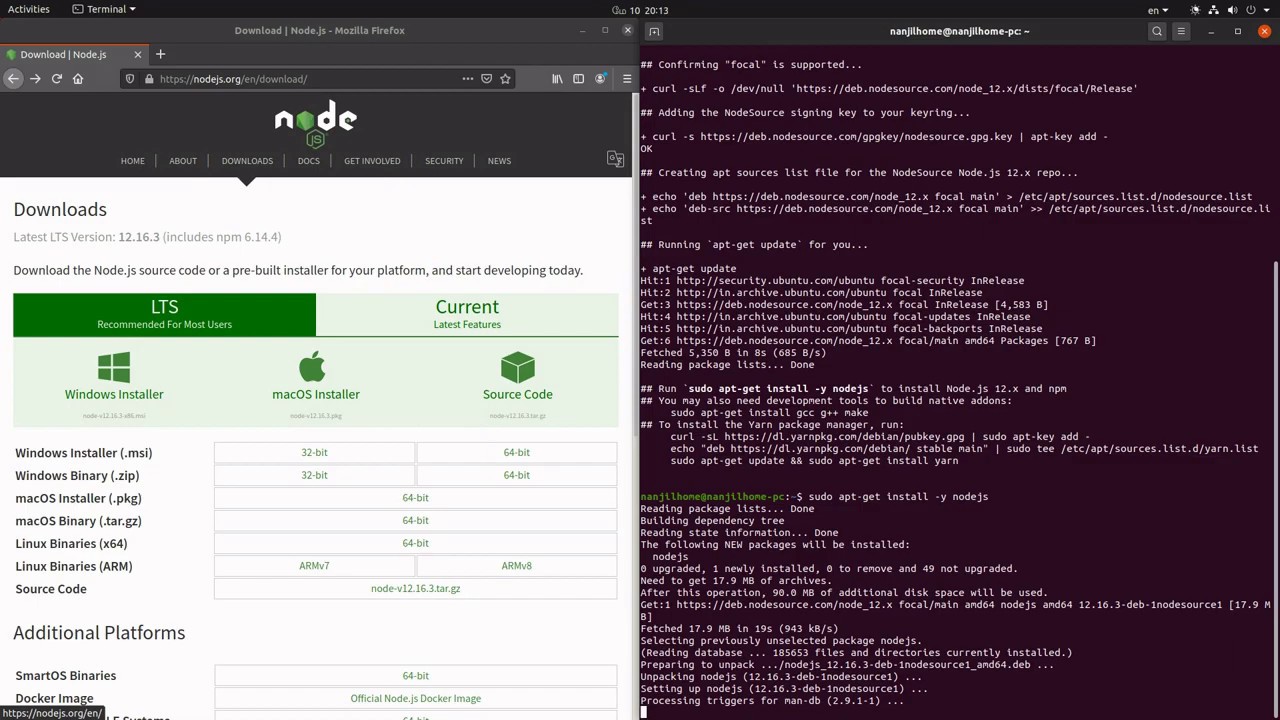Download 64-bit Windows Installer (.msi)
The height and width of the screenshot is (720, 1280).
(517, 453)
